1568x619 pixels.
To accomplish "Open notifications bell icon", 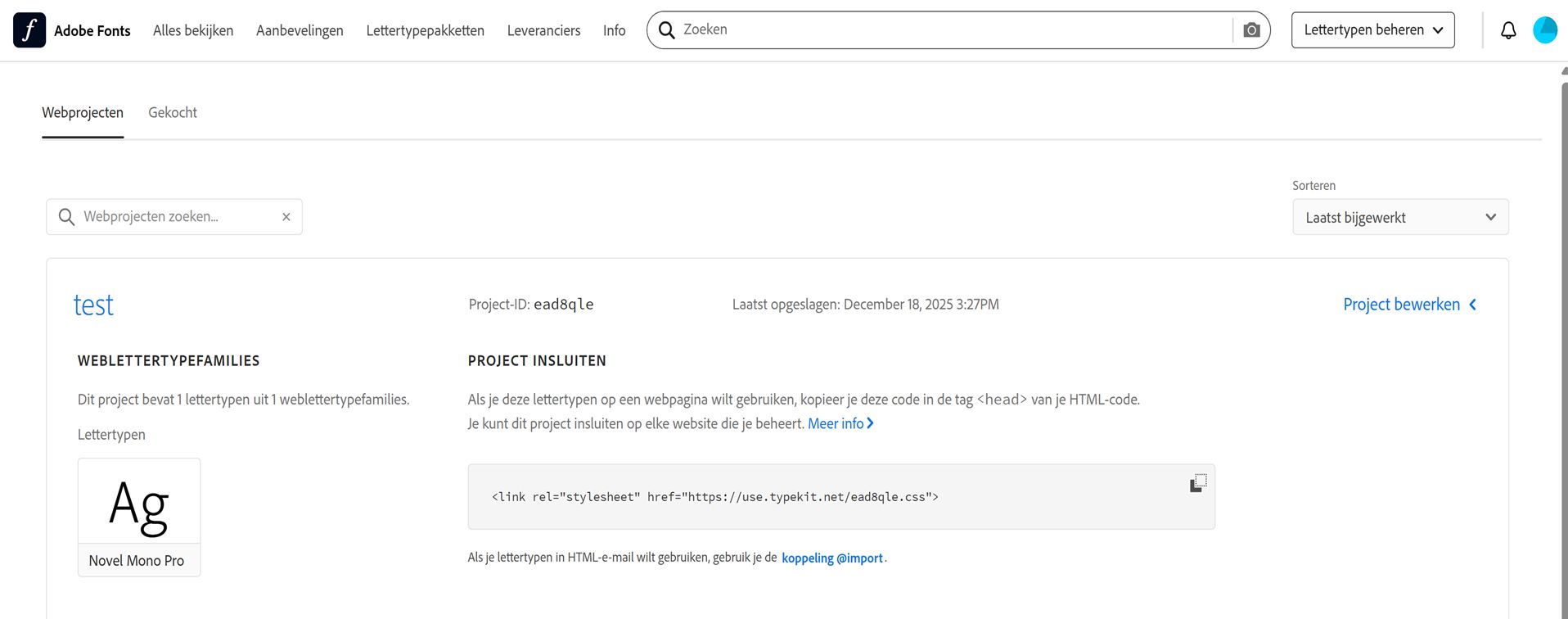I will point(1508,30).
